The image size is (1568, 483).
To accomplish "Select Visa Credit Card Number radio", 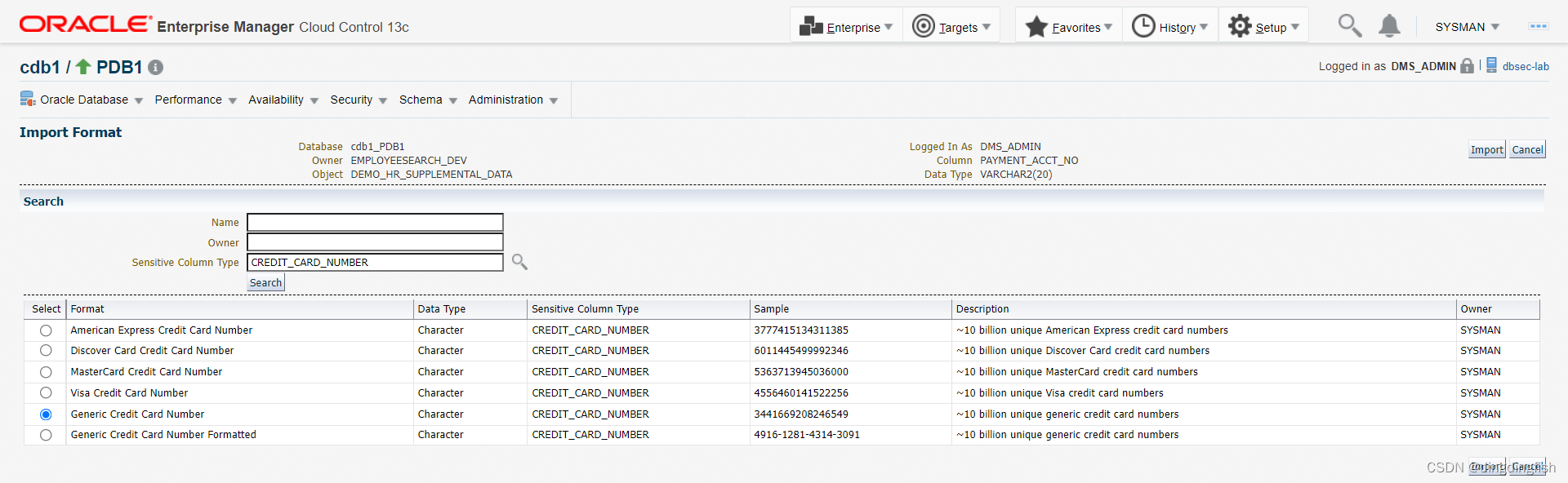I will click(x=46, y=393).
